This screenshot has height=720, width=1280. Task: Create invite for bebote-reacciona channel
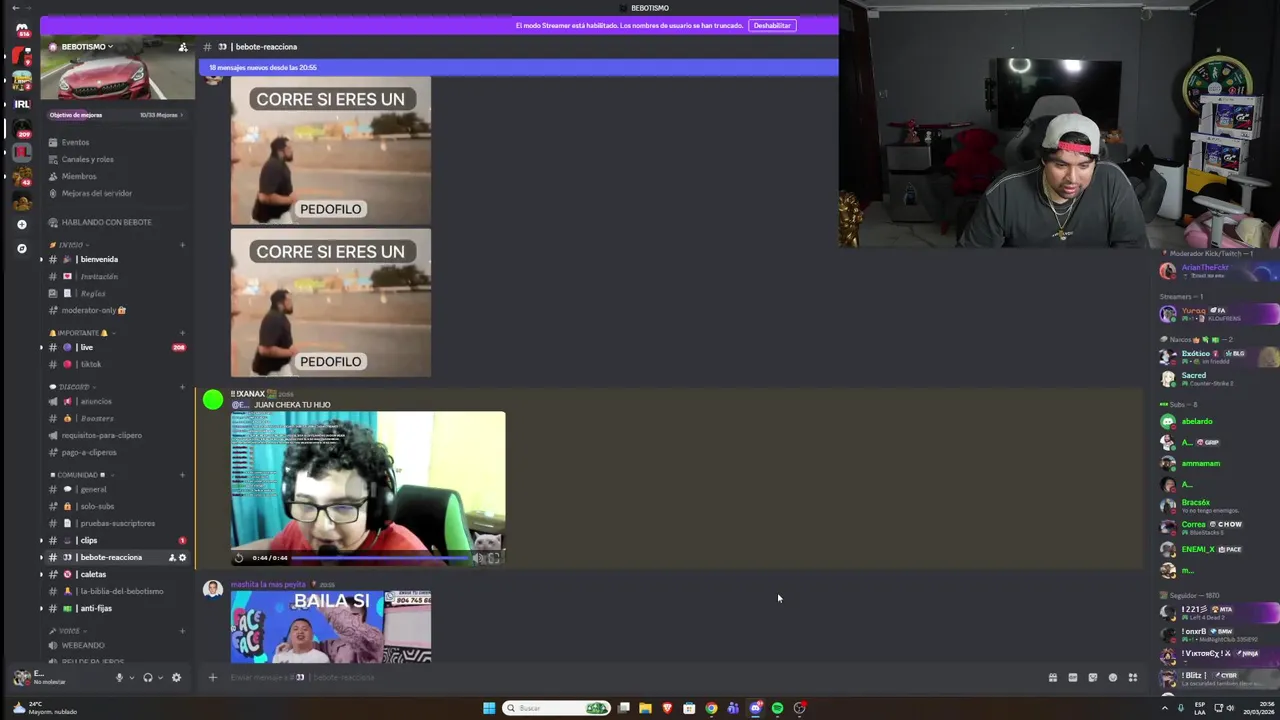pos(172,557)
